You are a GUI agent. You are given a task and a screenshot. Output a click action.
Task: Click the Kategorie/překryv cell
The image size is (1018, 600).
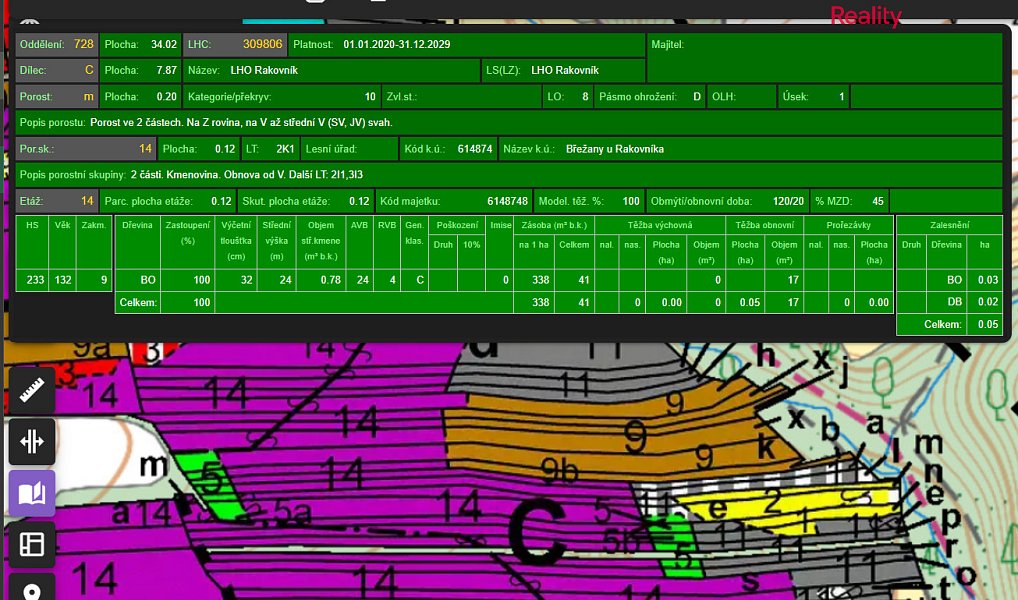282,96
